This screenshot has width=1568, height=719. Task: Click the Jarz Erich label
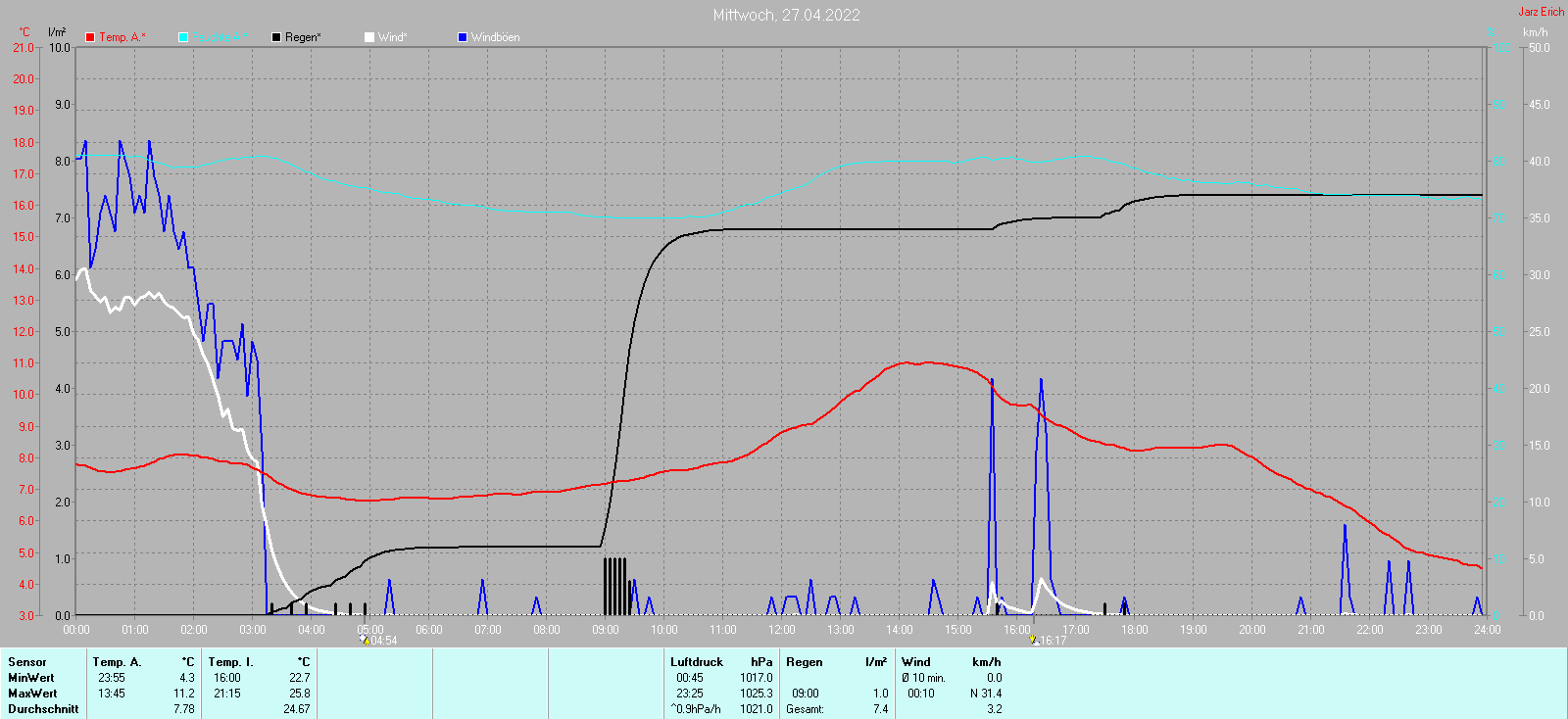point(1541,12)
